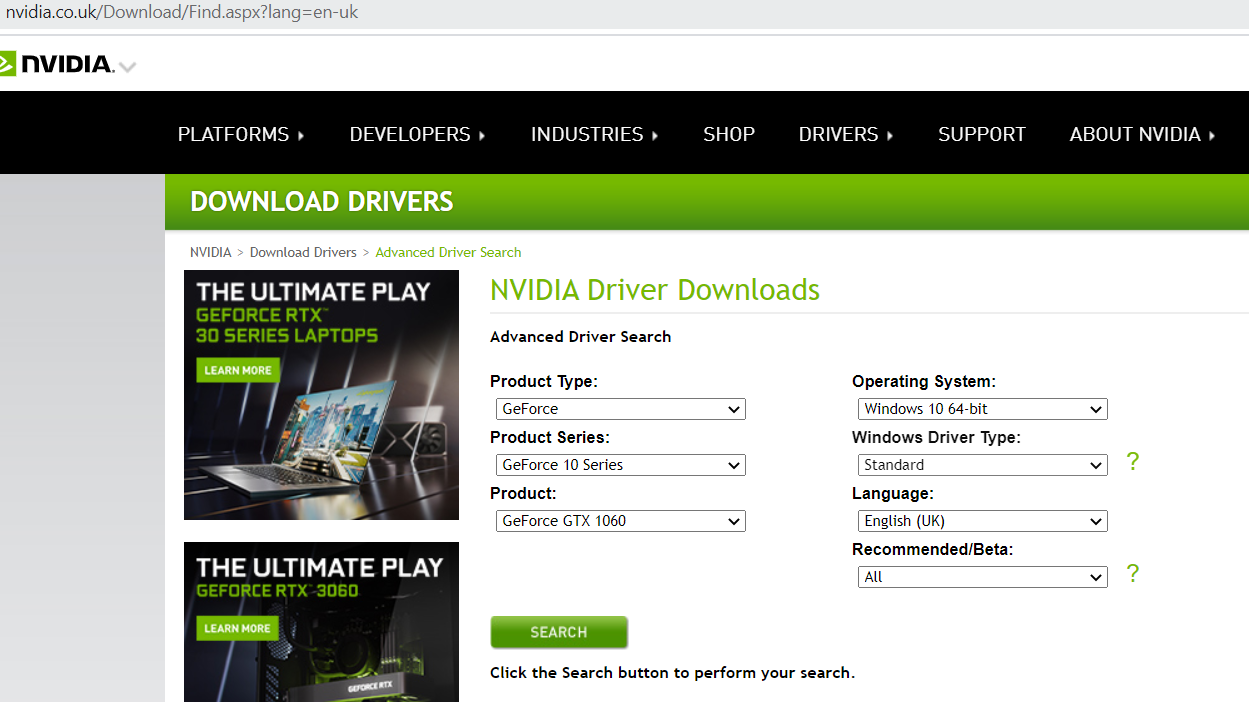Follow the Download Drivers breadcrumb link
The image size is (1249, 702).
coord(303,252)
